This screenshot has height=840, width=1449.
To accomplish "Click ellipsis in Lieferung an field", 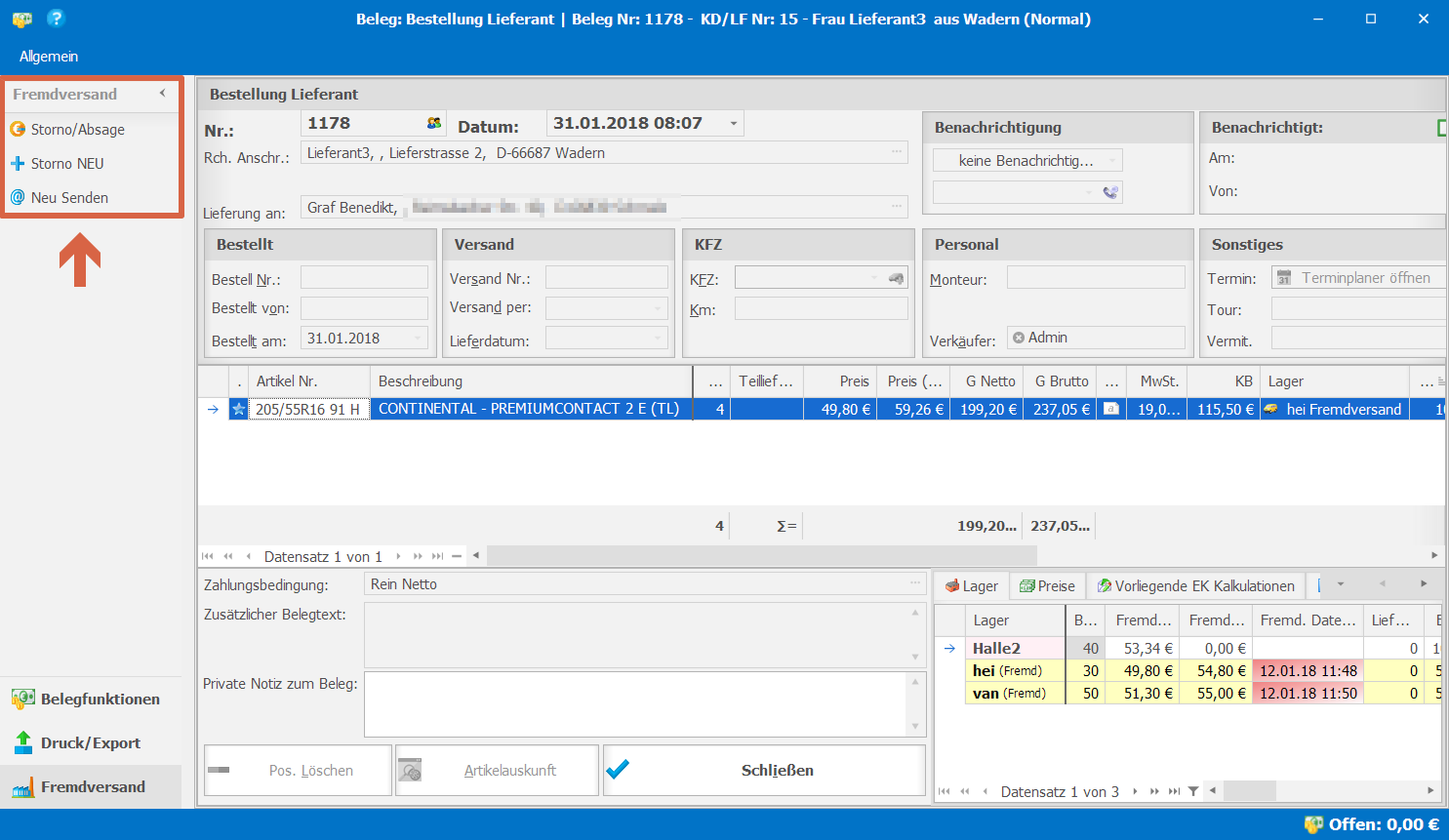I will 897,207.
